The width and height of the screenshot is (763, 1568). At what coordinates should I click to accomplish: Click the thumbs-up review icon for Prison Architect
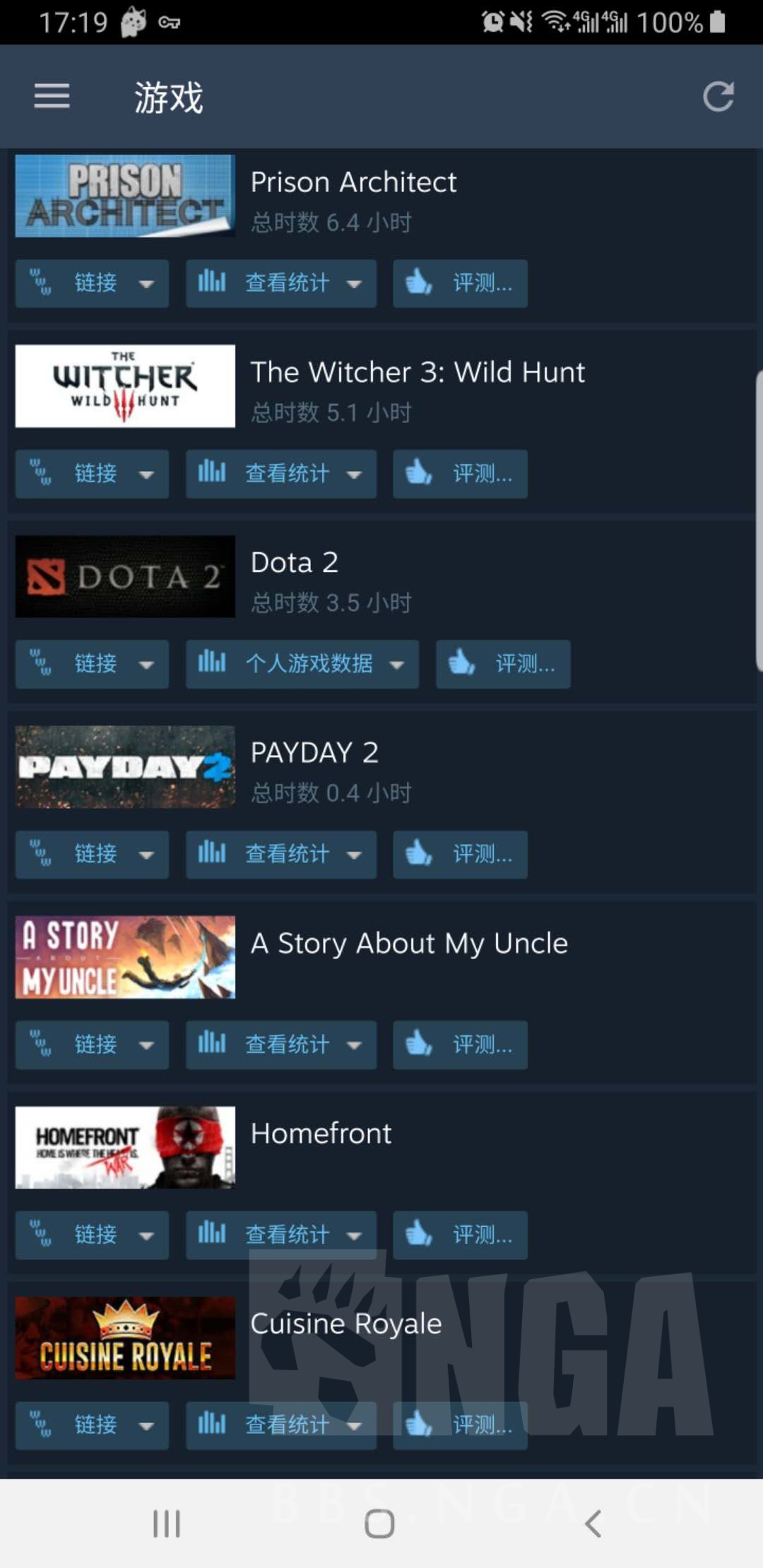[419, 283]
